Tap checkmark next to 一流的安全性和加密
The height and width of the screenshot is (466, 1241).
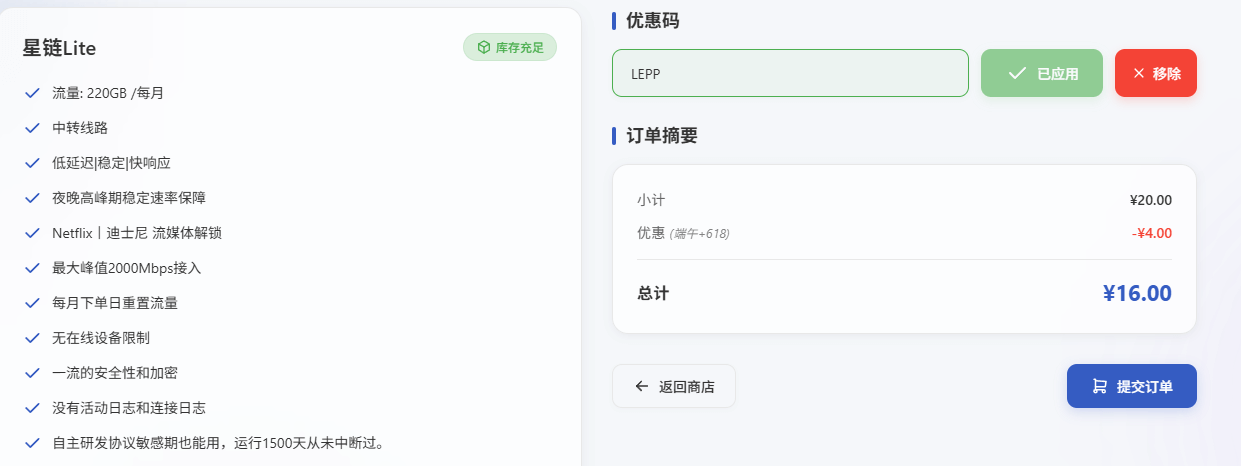32,373
